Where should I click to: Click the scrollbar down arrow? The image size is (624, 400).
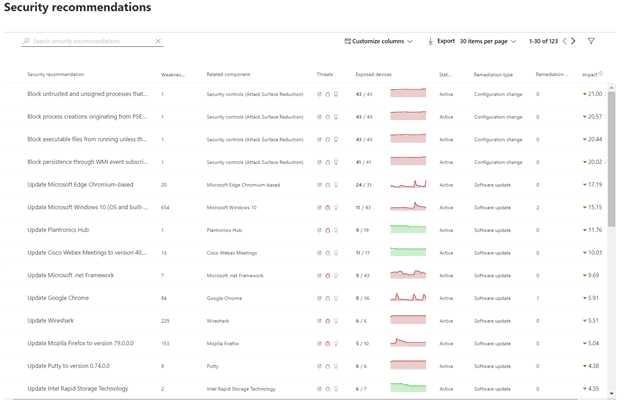click(x=612, y=394)
